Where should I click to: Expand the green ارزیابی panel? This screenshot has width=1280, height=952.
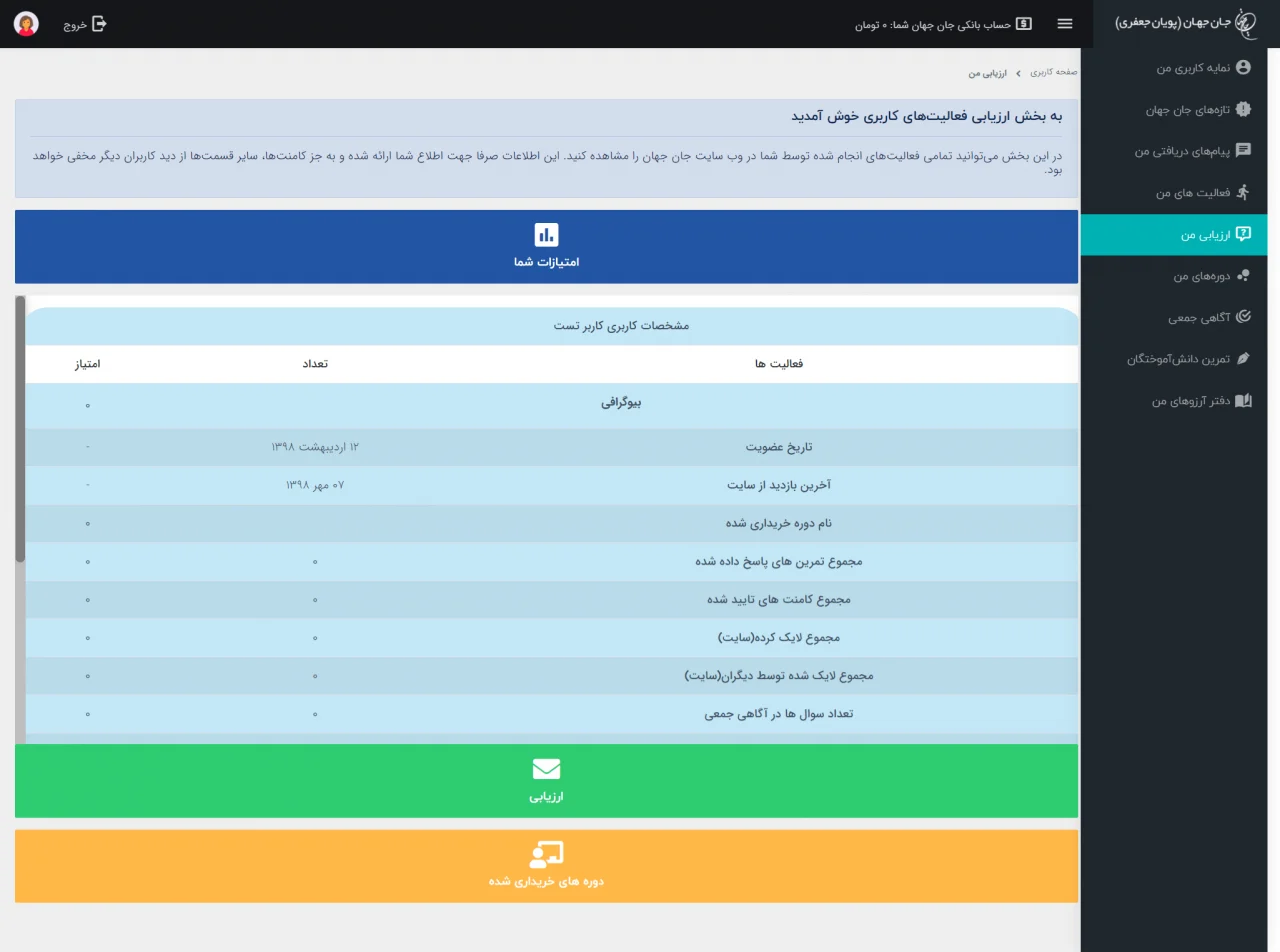(x=546, y=797)
